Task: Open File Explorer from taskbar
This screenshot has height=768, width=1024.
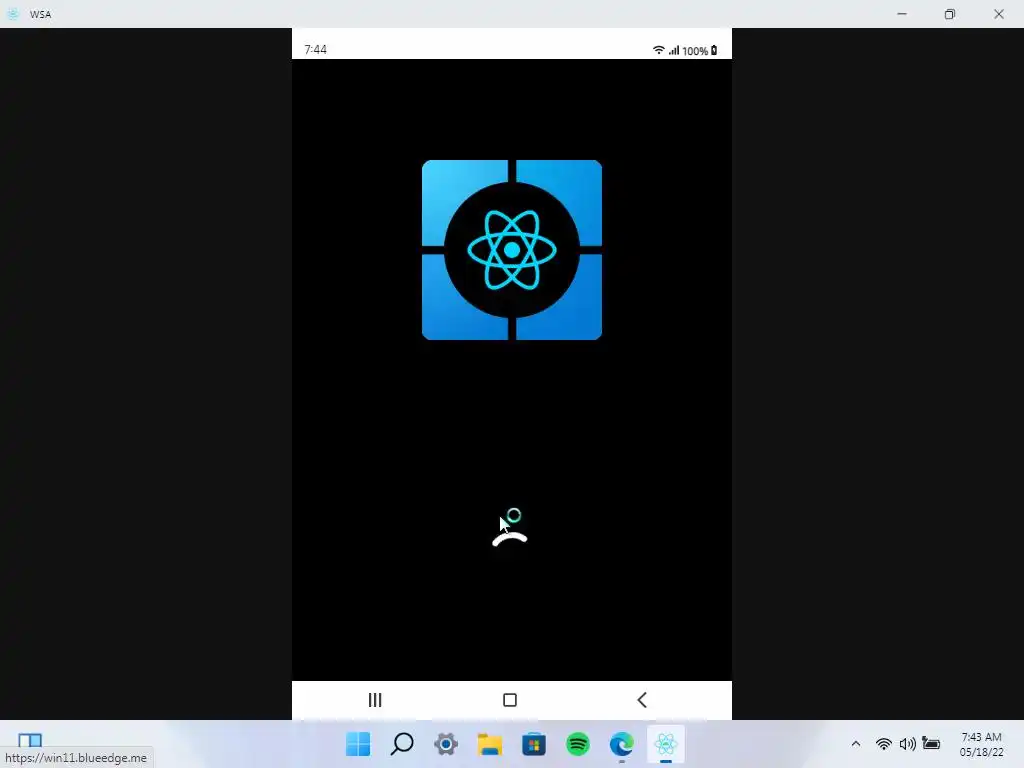Action: (490, 744)
